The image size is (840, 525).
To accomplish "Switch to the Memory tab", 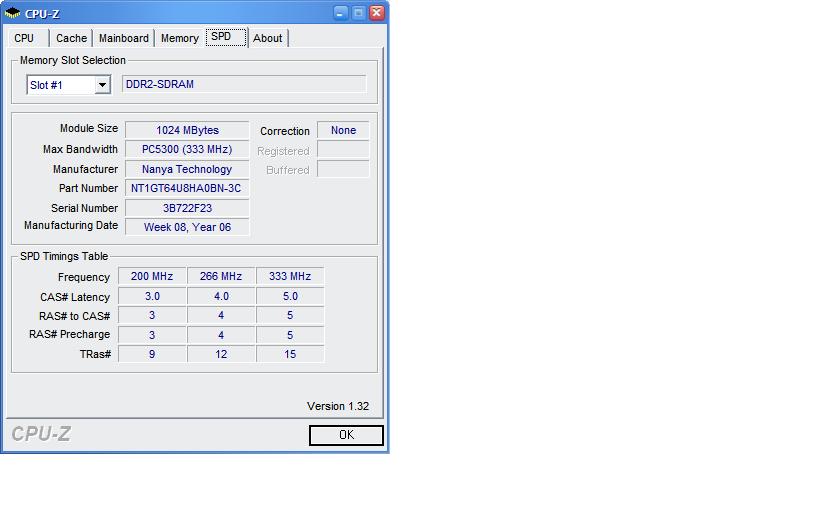I will pyautogui.click(x=179, y=38).
